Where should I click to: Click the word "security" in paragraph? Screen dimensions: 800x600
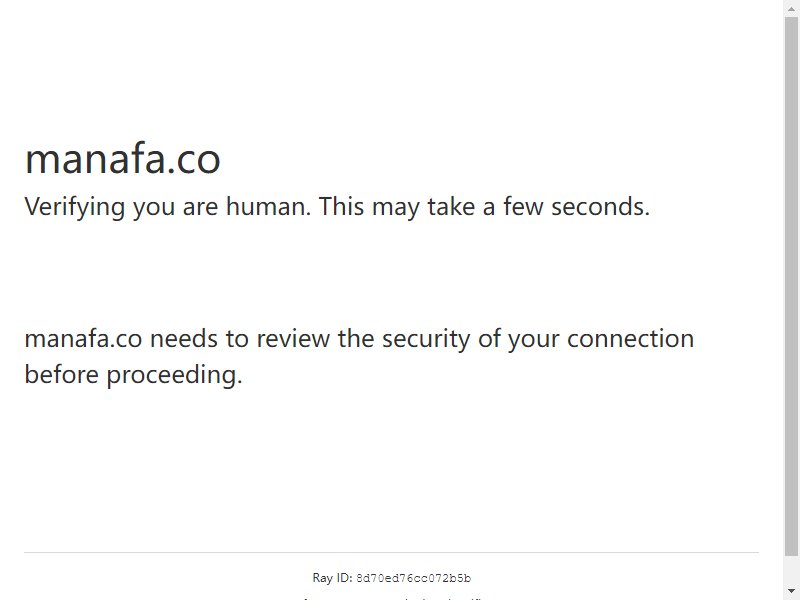(426, 339)
